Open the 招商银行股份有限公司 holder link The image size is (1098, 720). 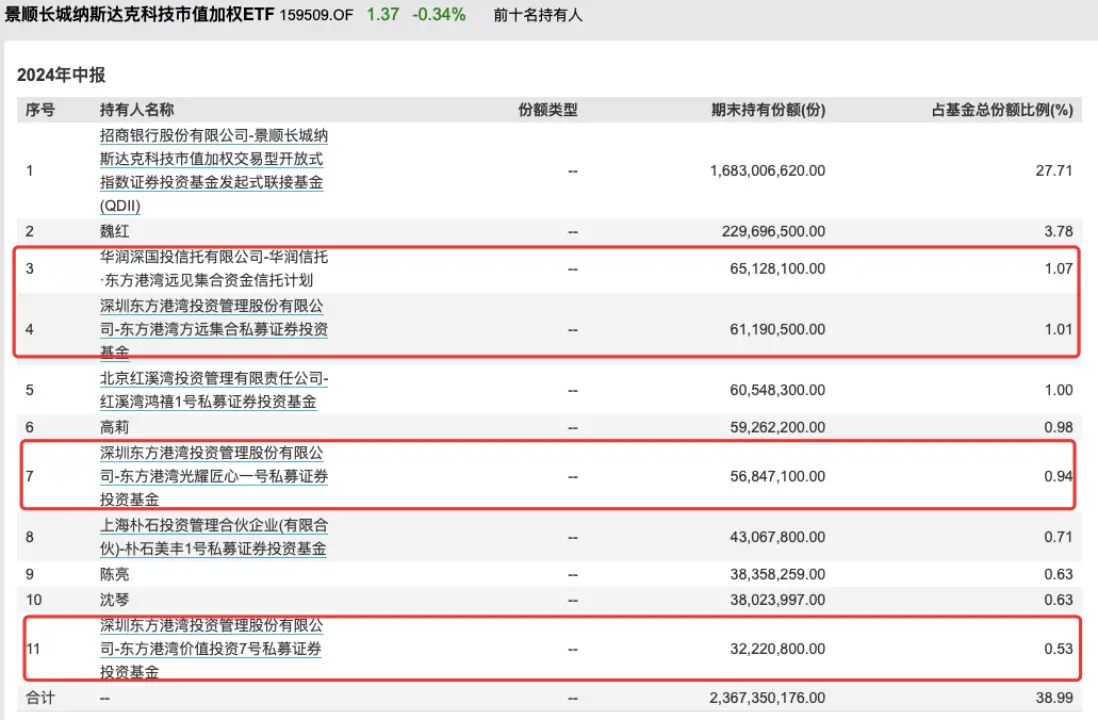pyautogui.click(x=214, y=170)
